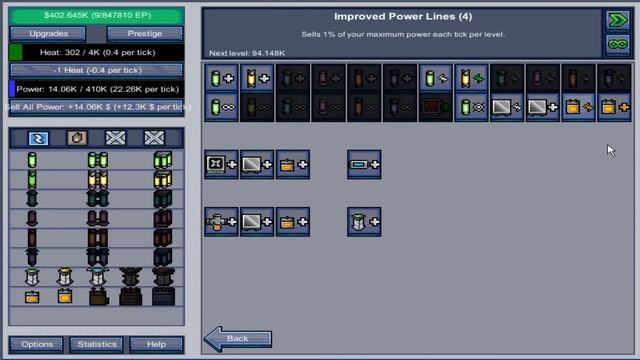Select locked yellow cell infinity upgrade

257,107
